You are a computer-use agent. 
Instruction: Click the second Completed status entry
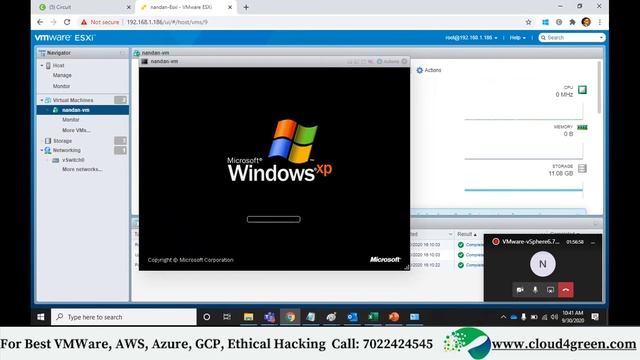coord(470,255)
